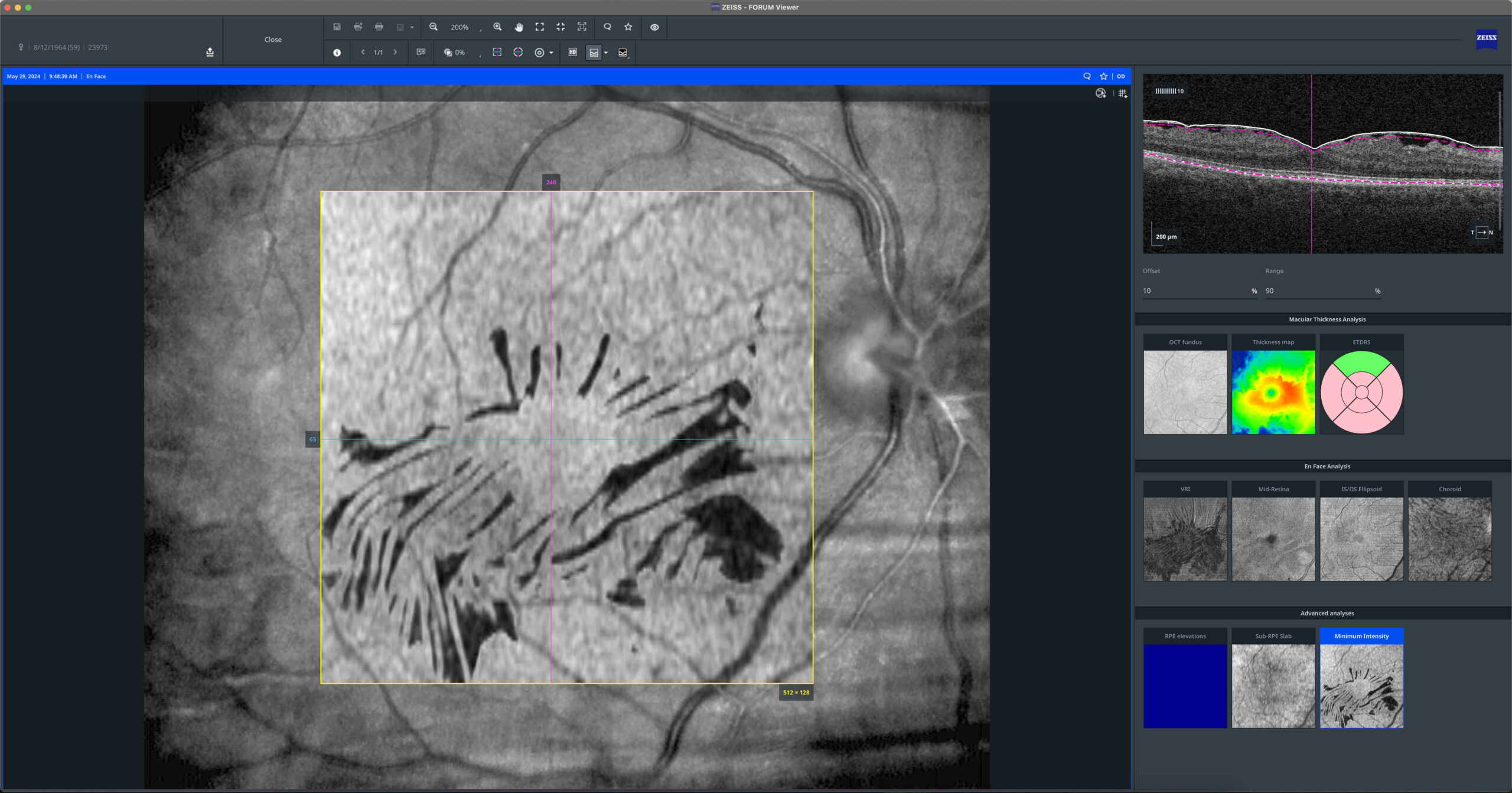The image size is (1512, 793).
Task: Click the 10 averaging indicator on the B-scan
Action: point(1169,92)
